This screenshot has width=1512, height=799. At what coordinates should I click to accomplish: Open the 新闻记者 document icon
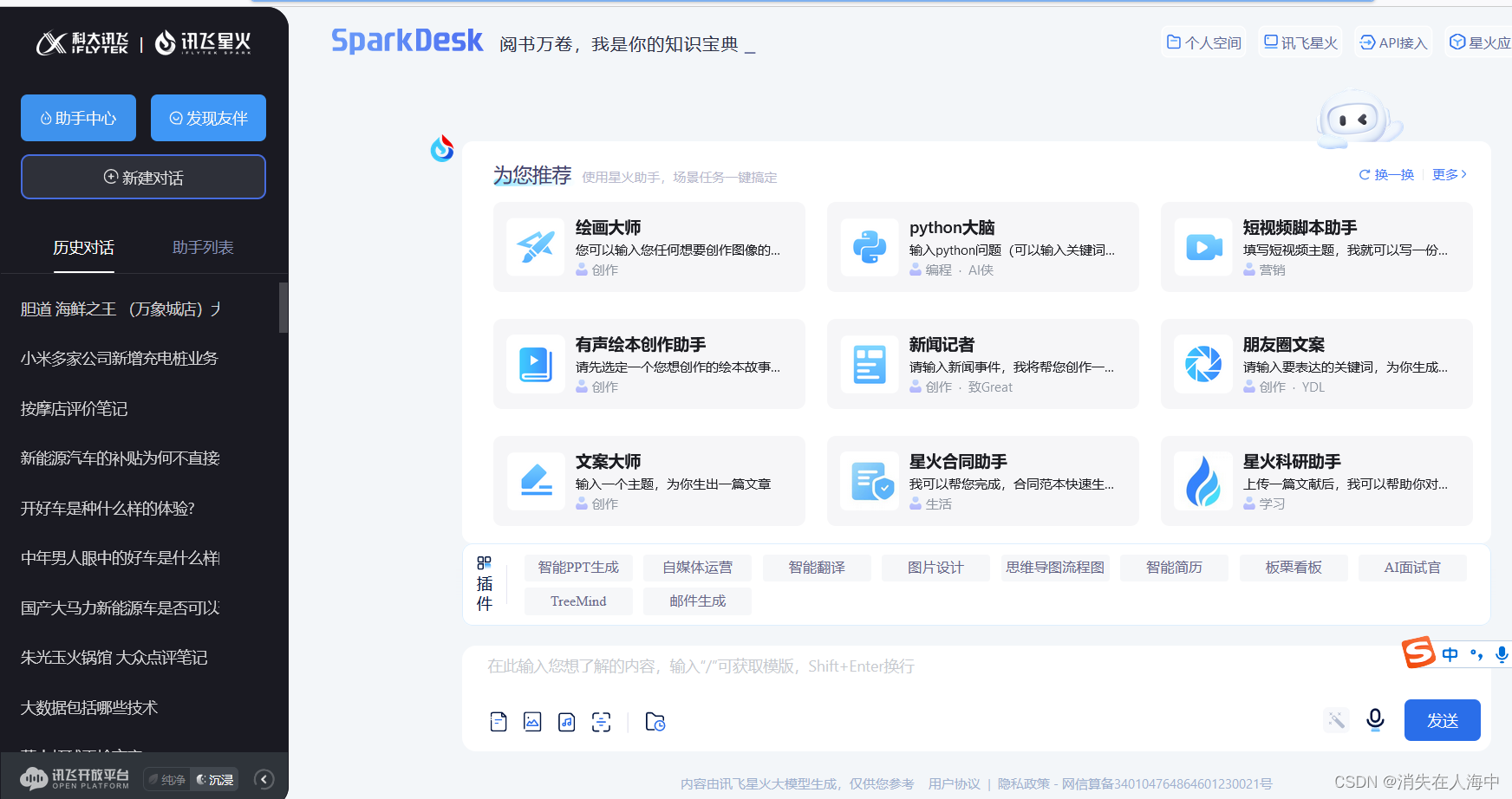870,364
